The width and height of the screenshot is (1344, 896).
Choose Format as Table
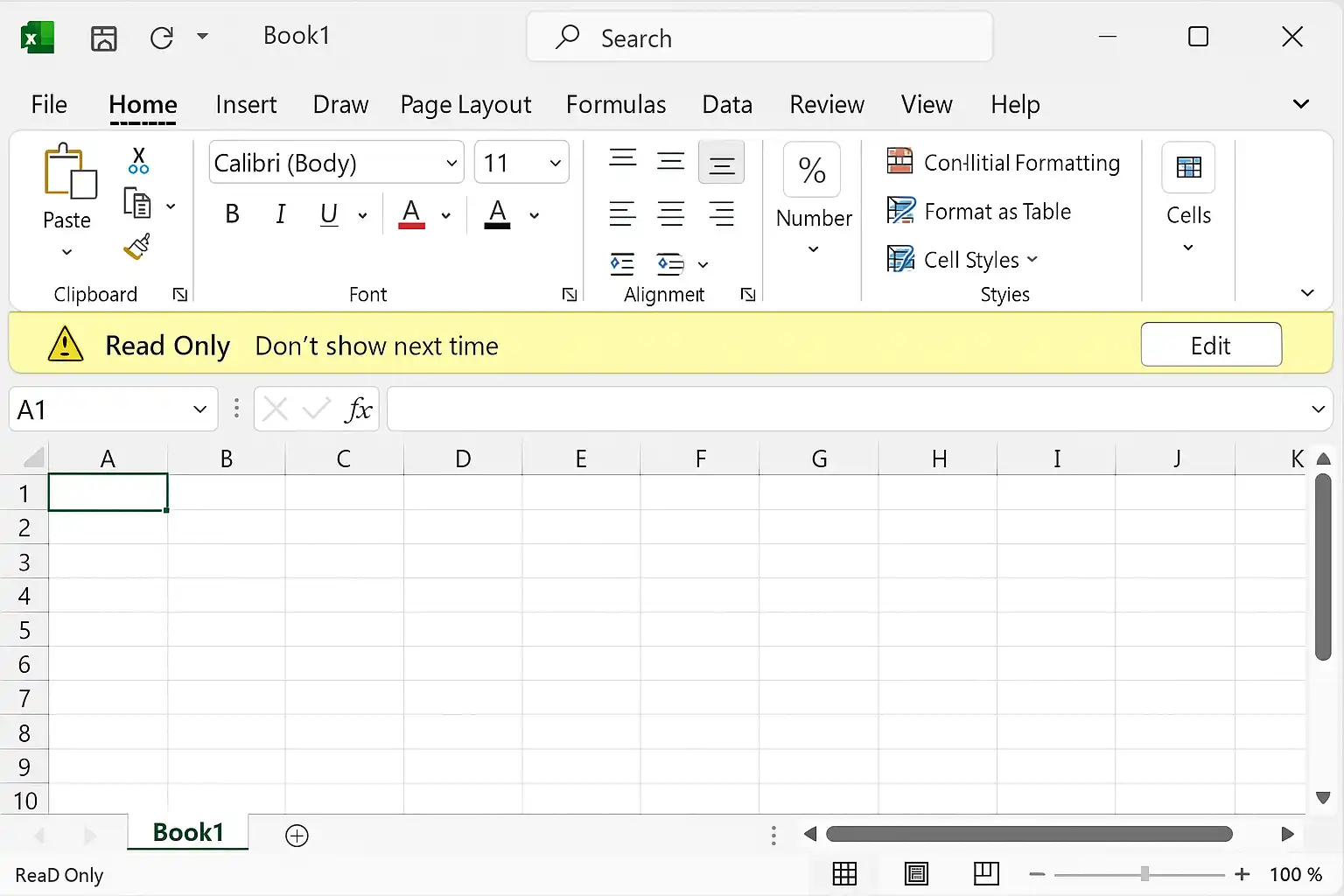[979, 211]
